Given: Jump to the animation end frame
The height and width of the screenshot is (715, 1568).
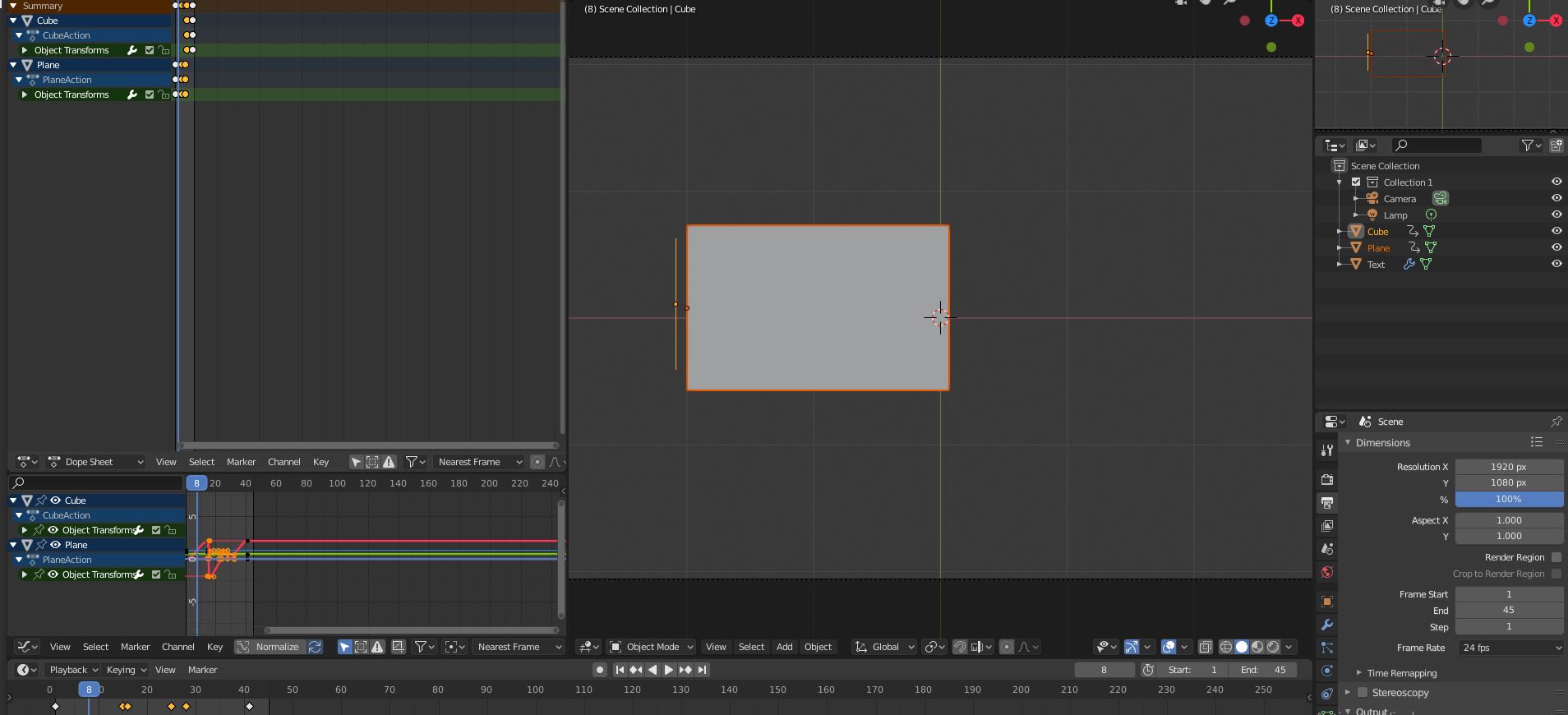Looking at the screenshot, I should pos(703,670).
